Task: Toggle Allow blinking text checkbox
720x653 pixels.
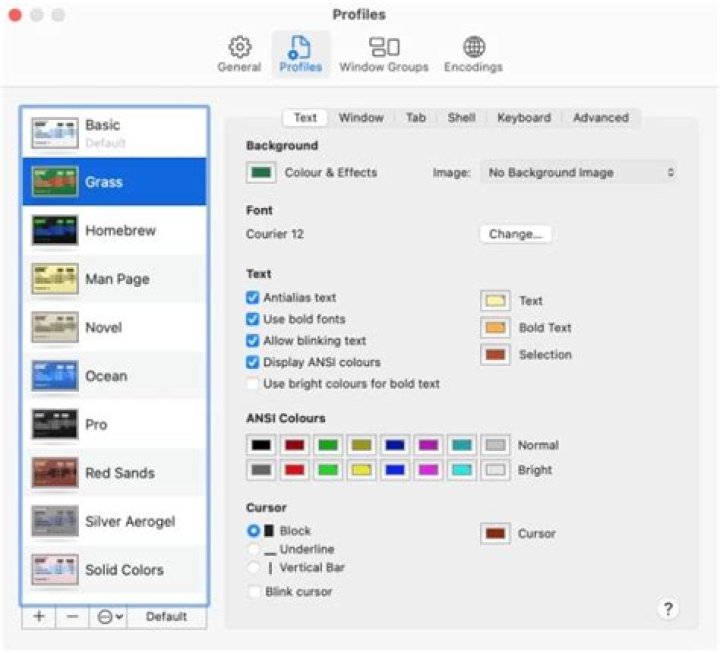Action: click(x=253, y=341)
